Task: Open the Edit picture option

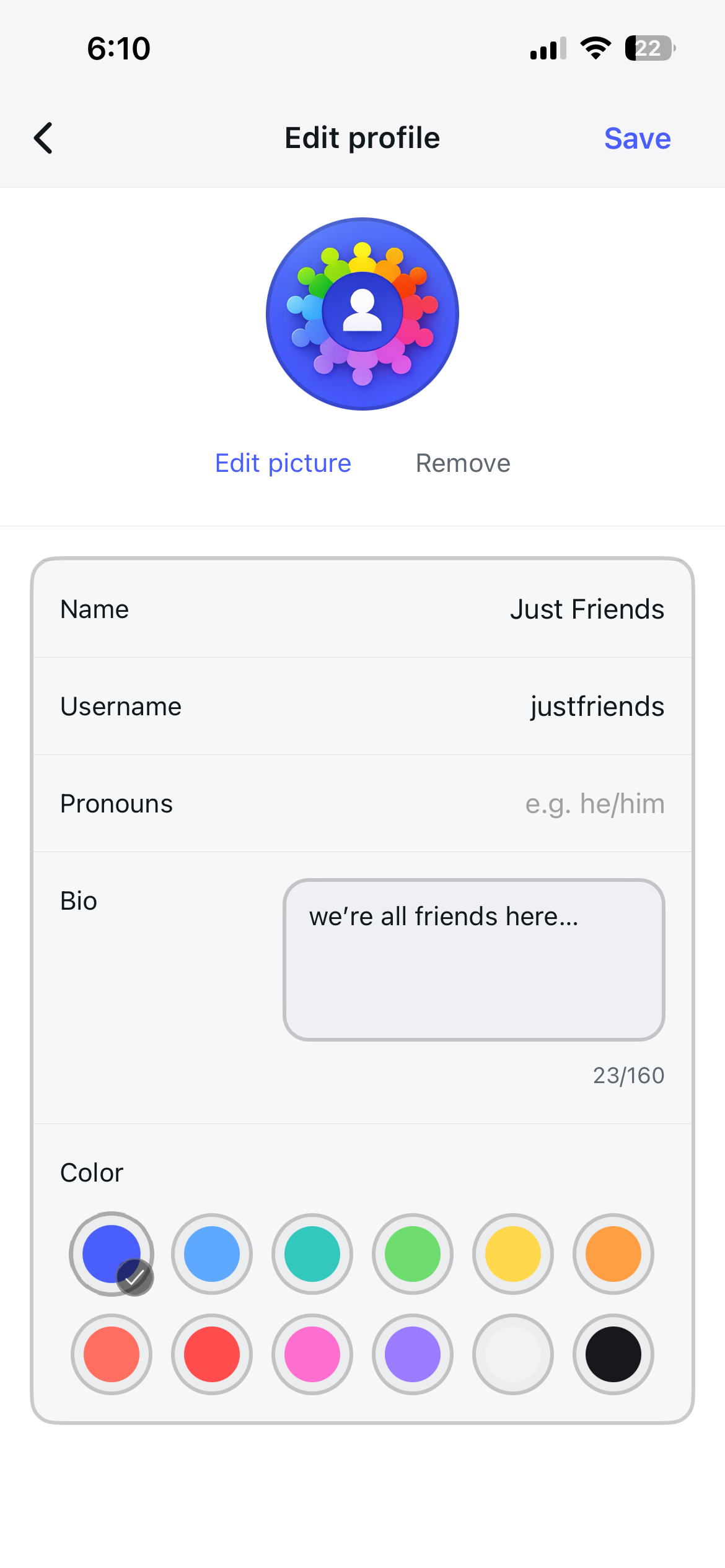Action: [x=283, y=463]
